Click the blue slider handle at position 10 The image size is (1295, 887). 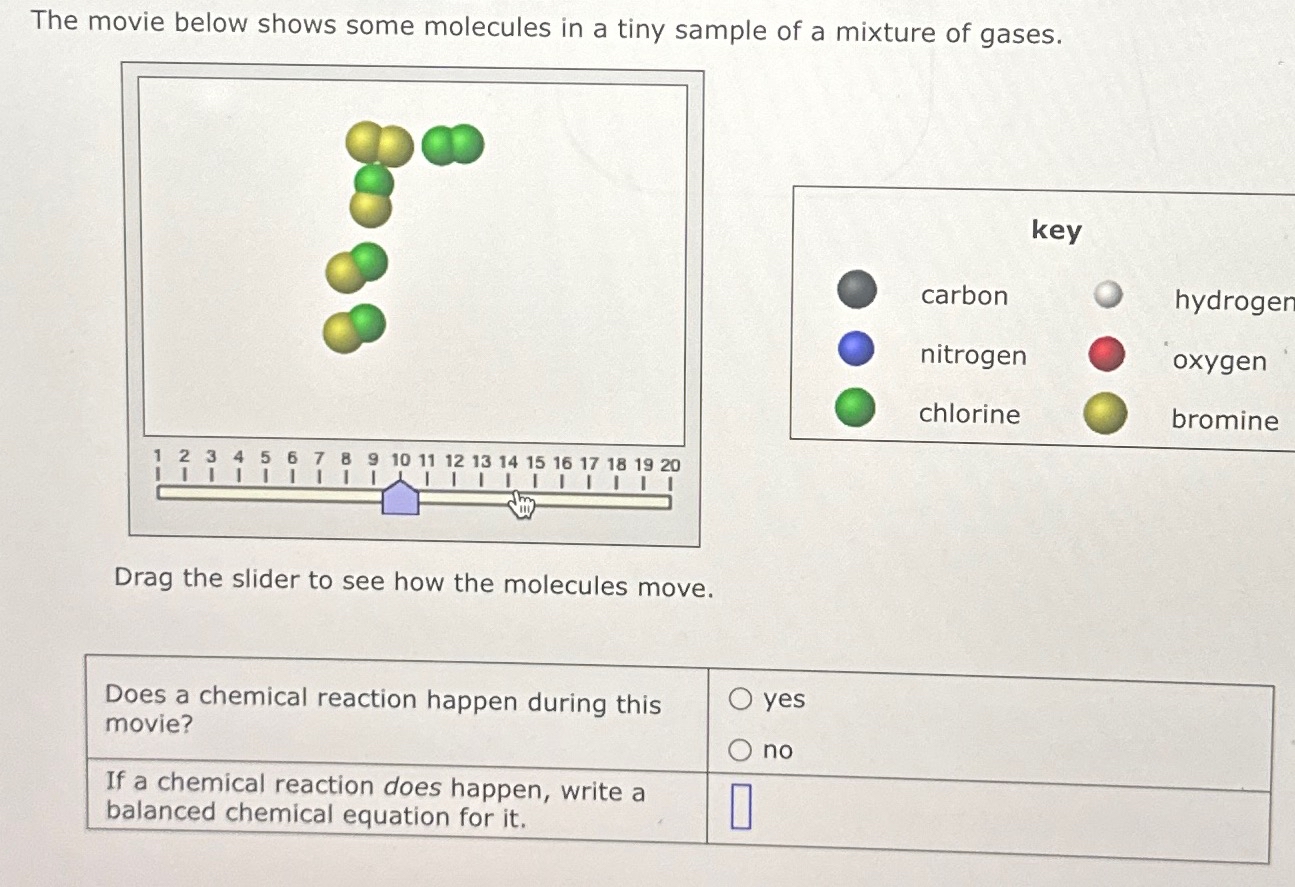click(x=400, y=498)
